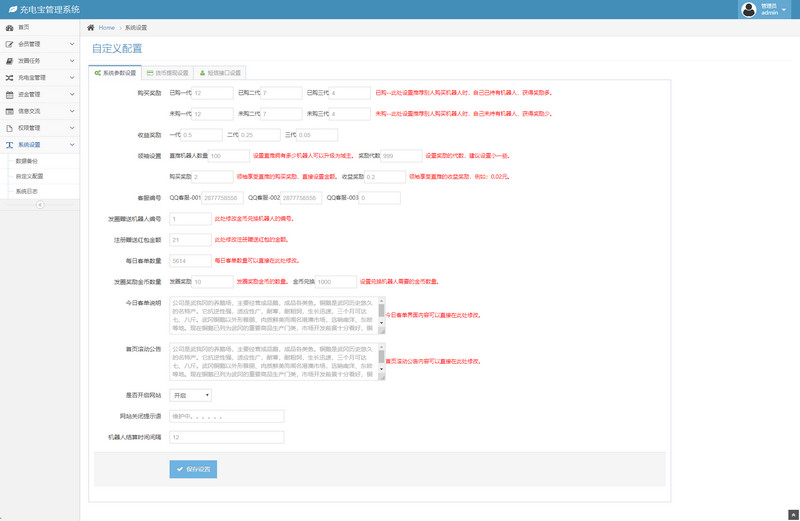The image size is (800, 521).
Task: Click the 已购二代 input field
Action: pos(281,93)
